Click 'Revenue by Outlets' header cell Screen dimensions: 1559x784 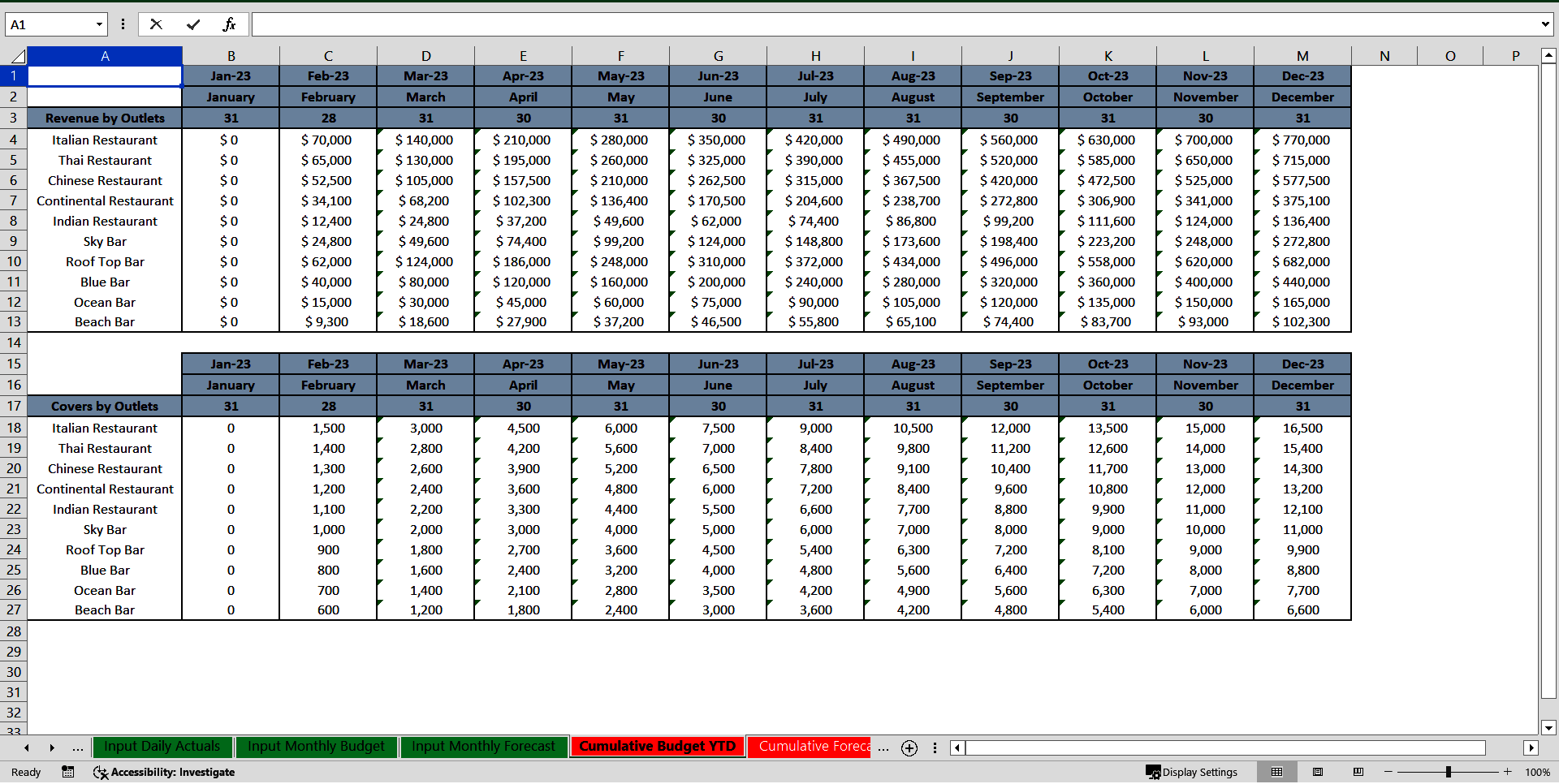coord(105,118)
